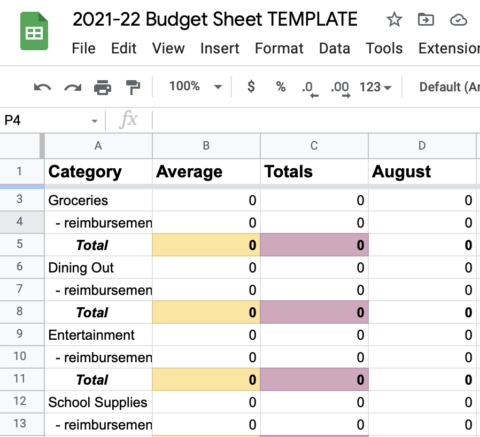Image resolution: width=480 pixels, height=437 pixels.
Task: Check the cloud document status icon
Action: click(458, 20)
